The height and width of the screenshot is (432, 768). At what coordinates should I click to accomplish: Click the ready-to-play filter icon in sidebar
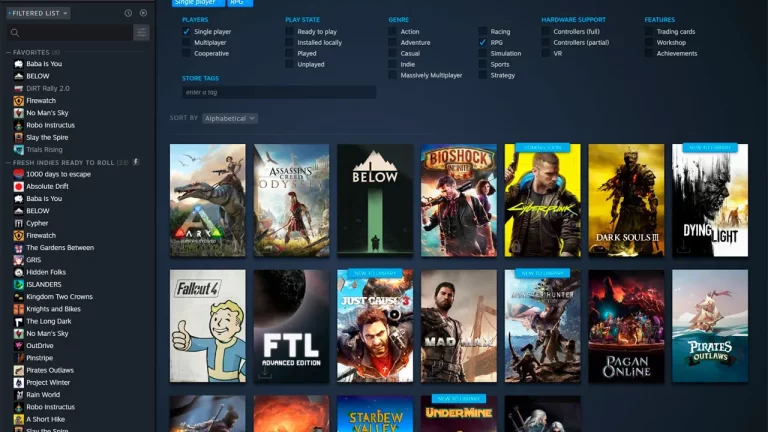(143, 13)
